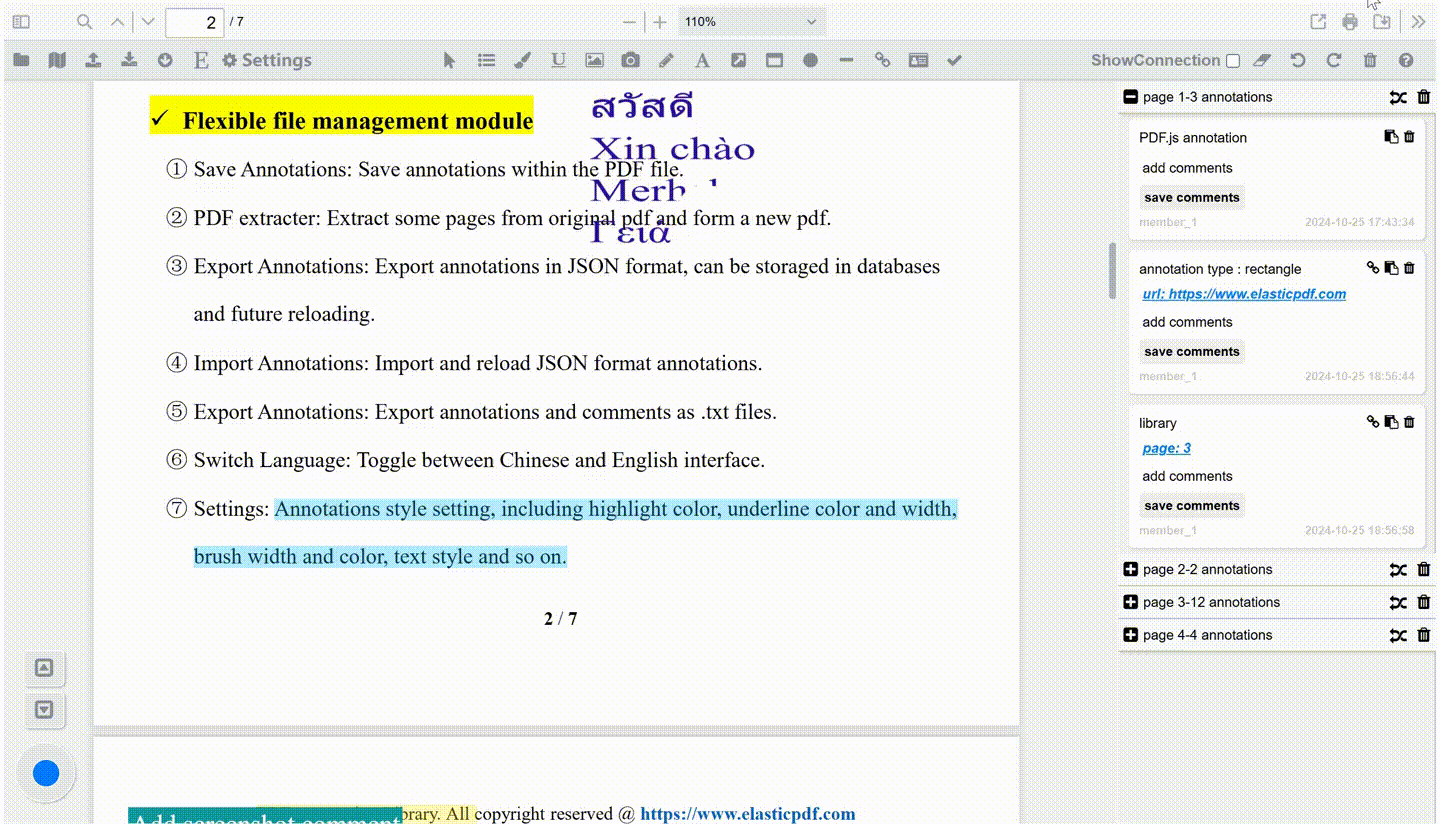Click the page-down button at bottom left

pos(44,710)
